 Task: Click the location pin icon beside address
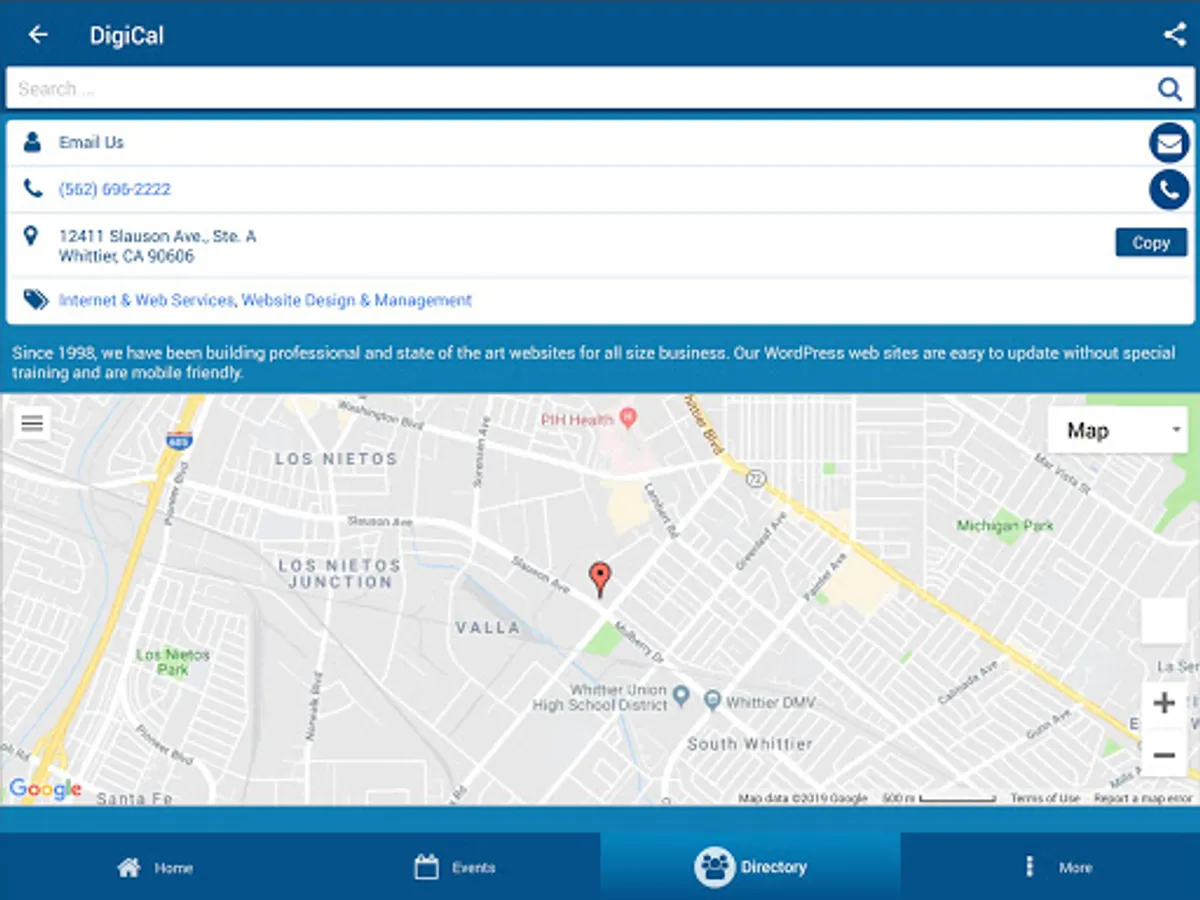tap(31, 236)
